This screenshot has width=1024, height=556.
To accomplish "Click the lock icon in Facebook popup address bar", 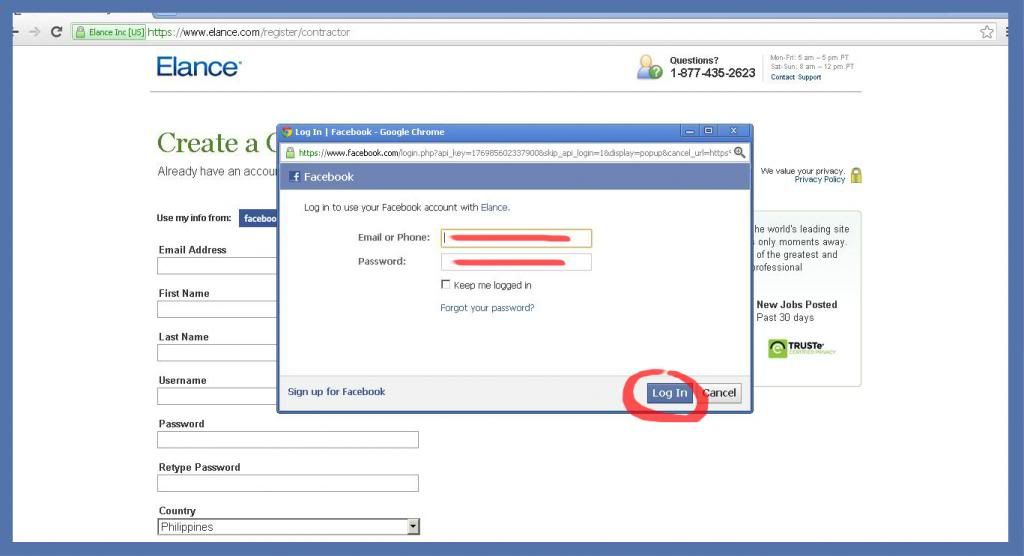I will pyautogui.click(x=290, y=152).
